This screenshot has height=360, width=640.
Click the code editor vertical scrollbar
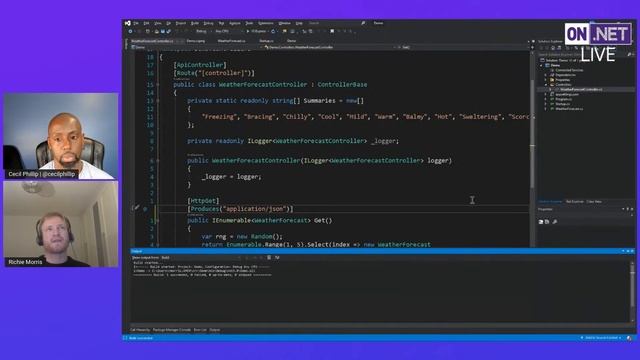click(532, 147)
